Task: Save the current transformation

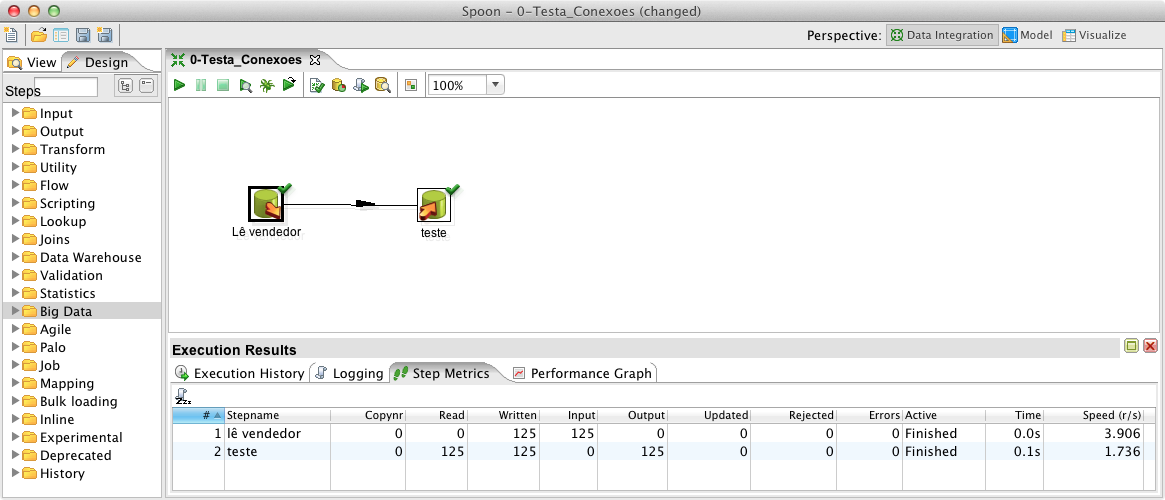Action: pyautogui.click(x=83, y=35)
